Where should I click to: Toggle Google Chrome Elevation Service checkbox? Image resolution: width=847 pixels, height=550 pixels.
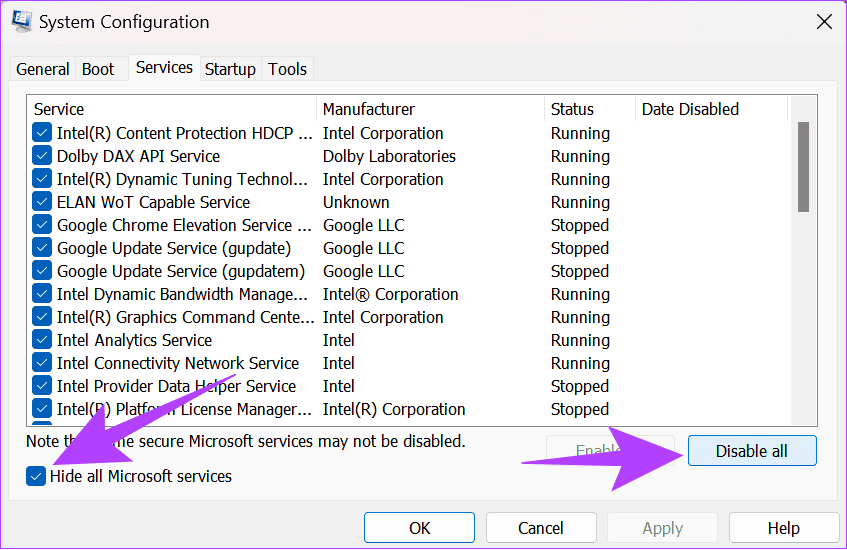[42, 225]
